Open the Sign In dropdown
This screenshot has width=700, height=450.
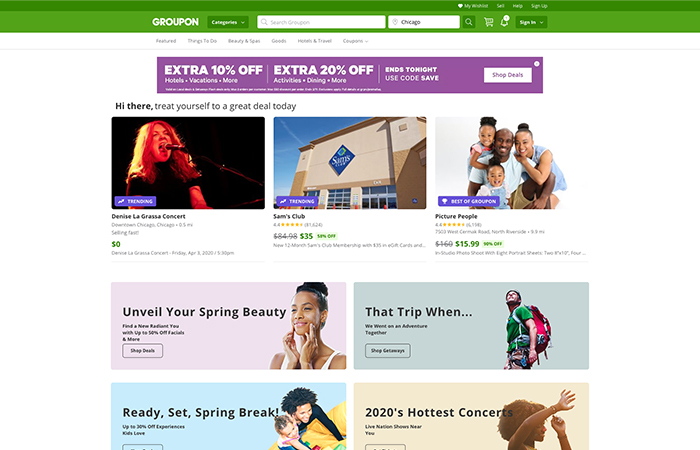coord(531,22)
